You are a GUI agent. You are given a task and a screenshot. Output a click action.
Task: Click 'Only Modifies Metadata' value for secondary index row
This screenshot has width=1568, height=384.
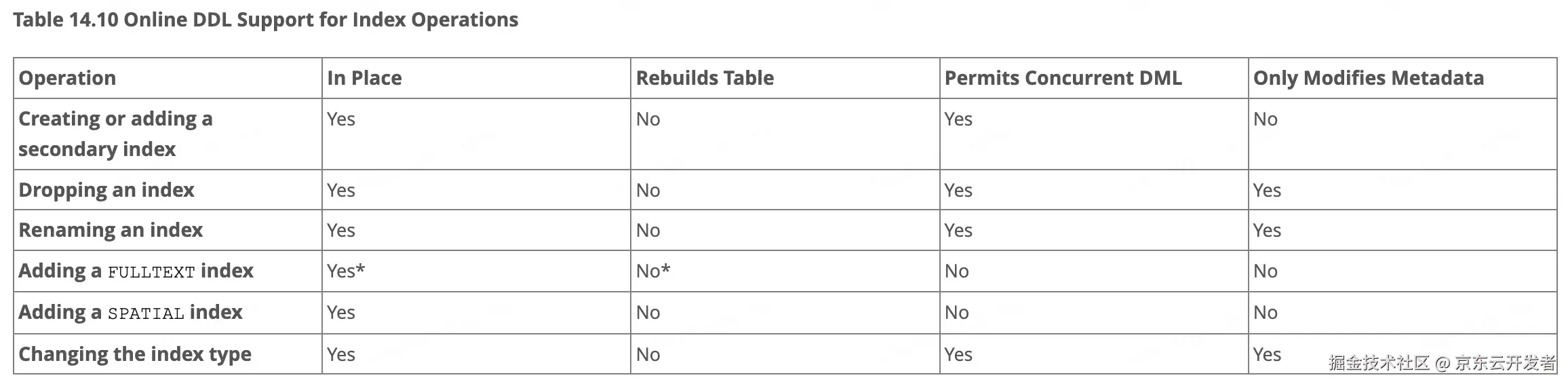point(1265,119)
